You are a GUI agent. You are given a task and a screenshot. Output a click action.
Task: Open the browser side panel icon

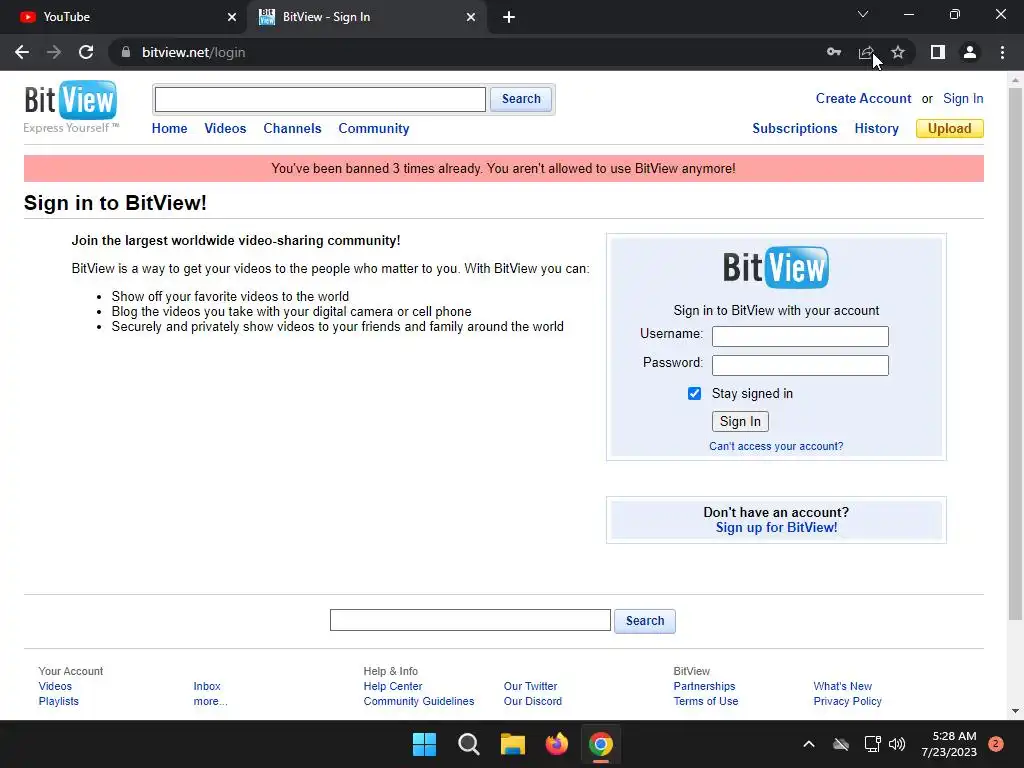pyautogui.click(x=938, y=52)
